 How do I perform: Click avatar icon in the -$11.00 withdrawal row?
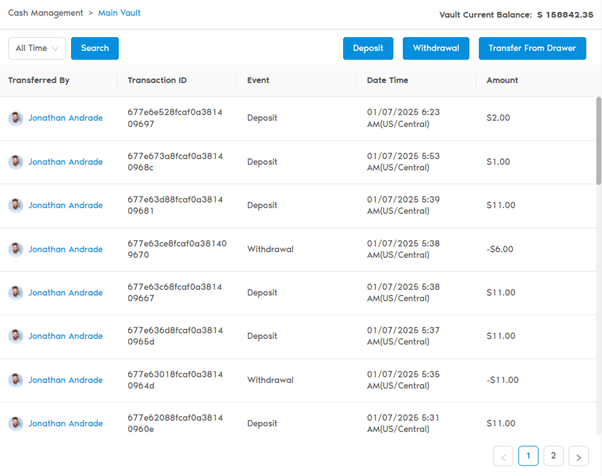coord(16,380)
